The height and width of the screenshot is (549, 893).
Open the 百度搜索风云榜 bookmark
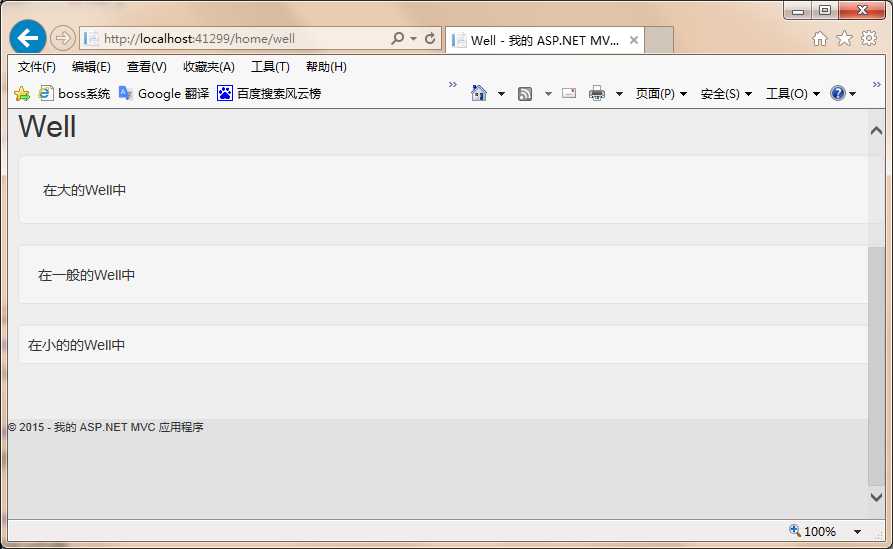269,93
